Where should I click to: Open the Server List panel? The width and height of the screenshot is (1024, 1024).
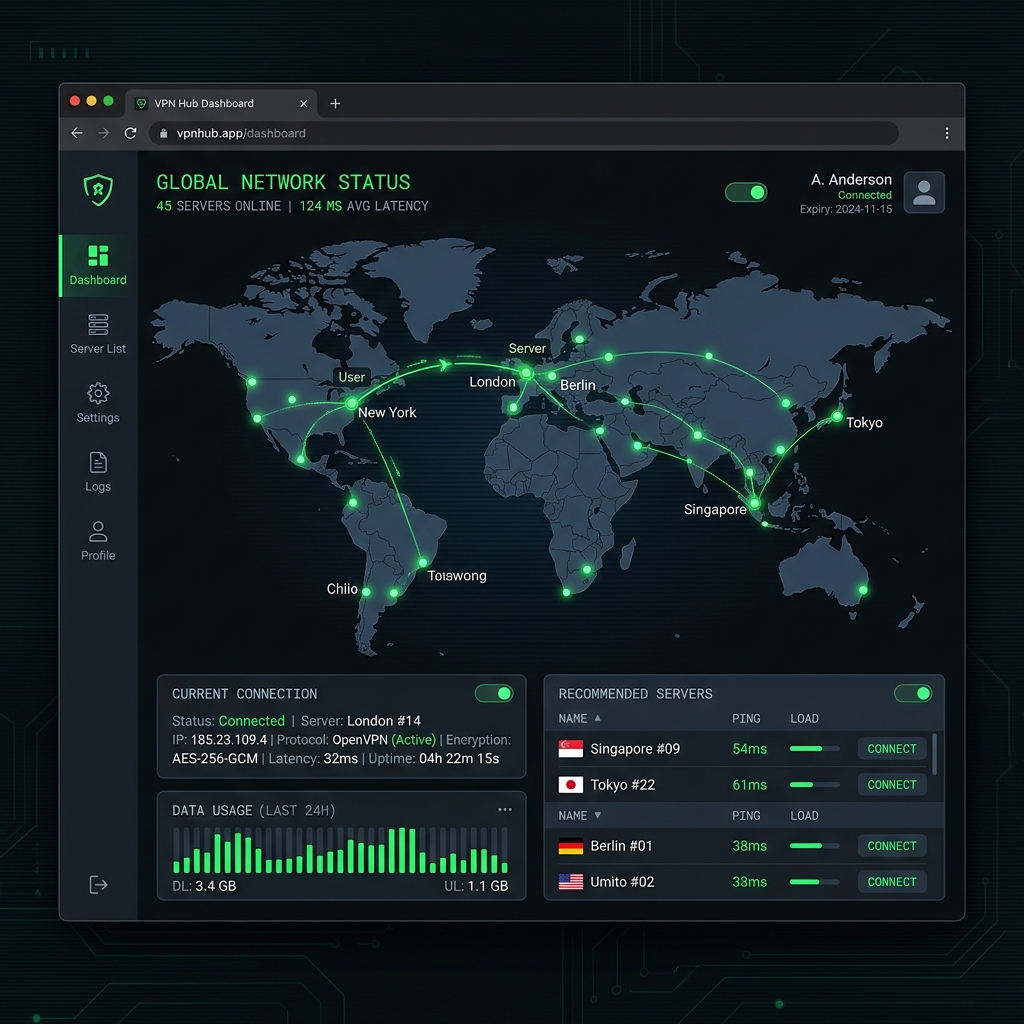tap(97, 335)
